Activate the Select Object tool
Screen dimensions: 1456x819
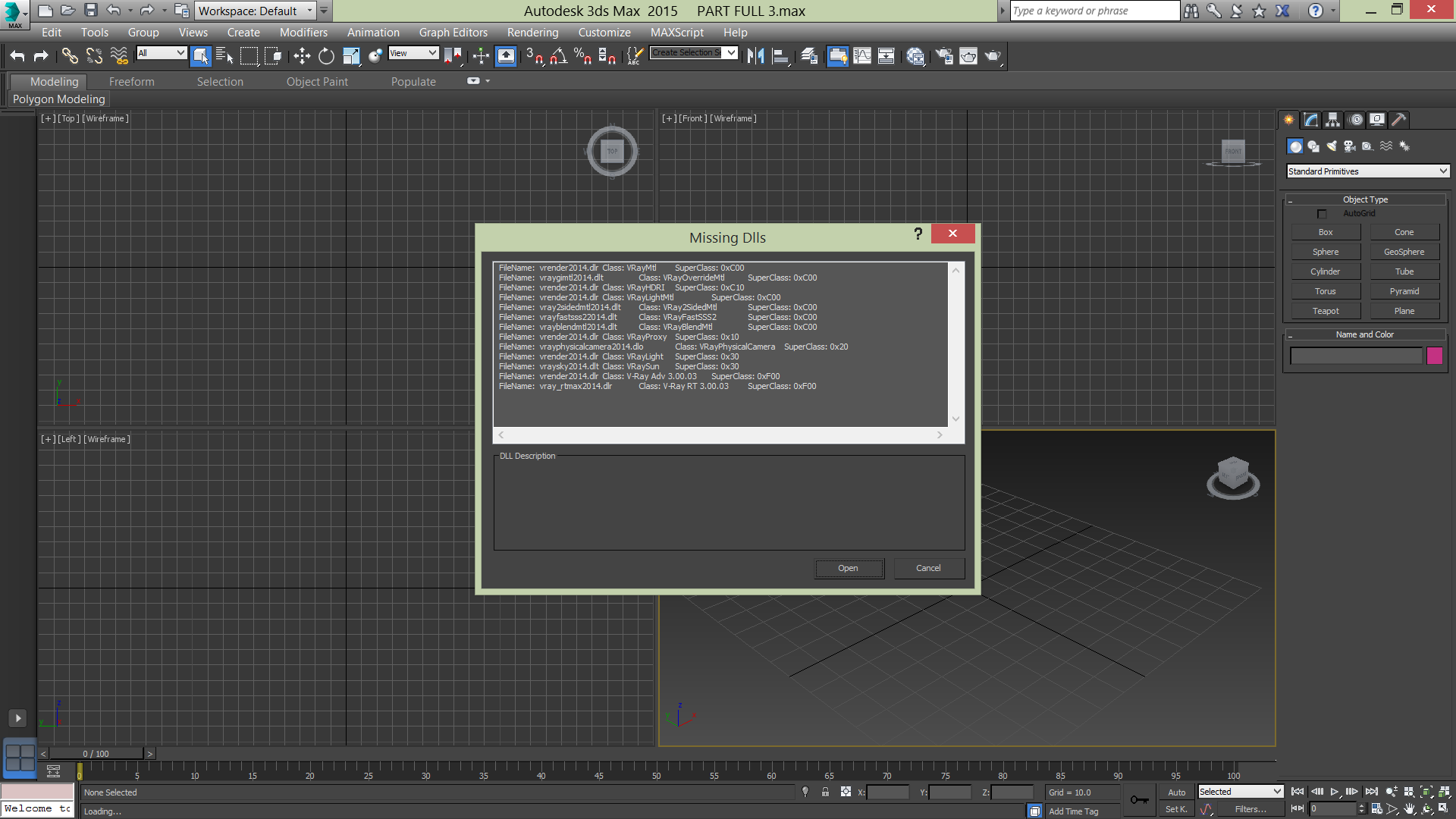click(x=201, y=55)
